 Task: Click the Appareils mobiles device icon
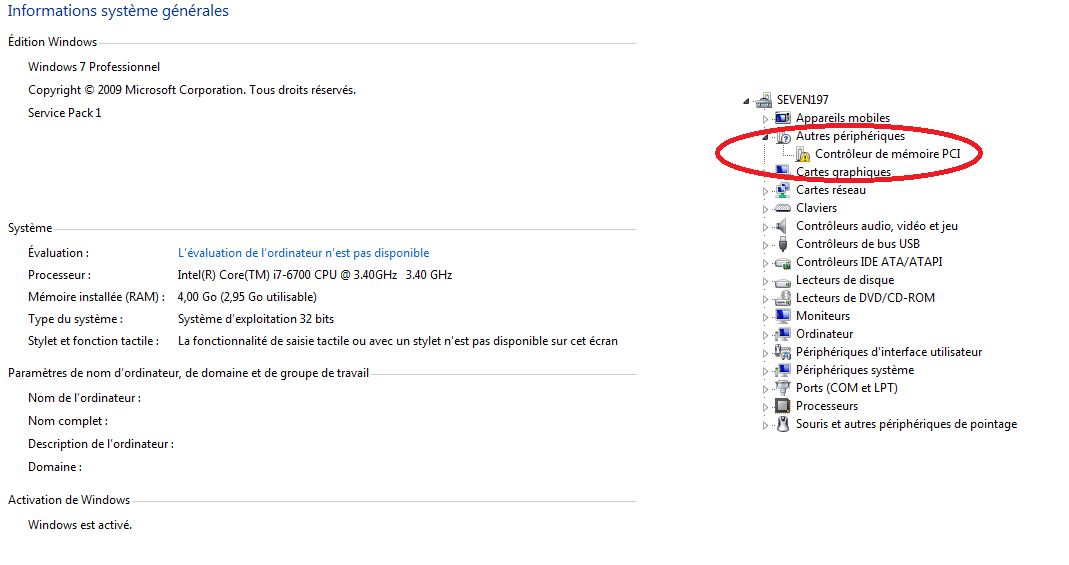783,118
